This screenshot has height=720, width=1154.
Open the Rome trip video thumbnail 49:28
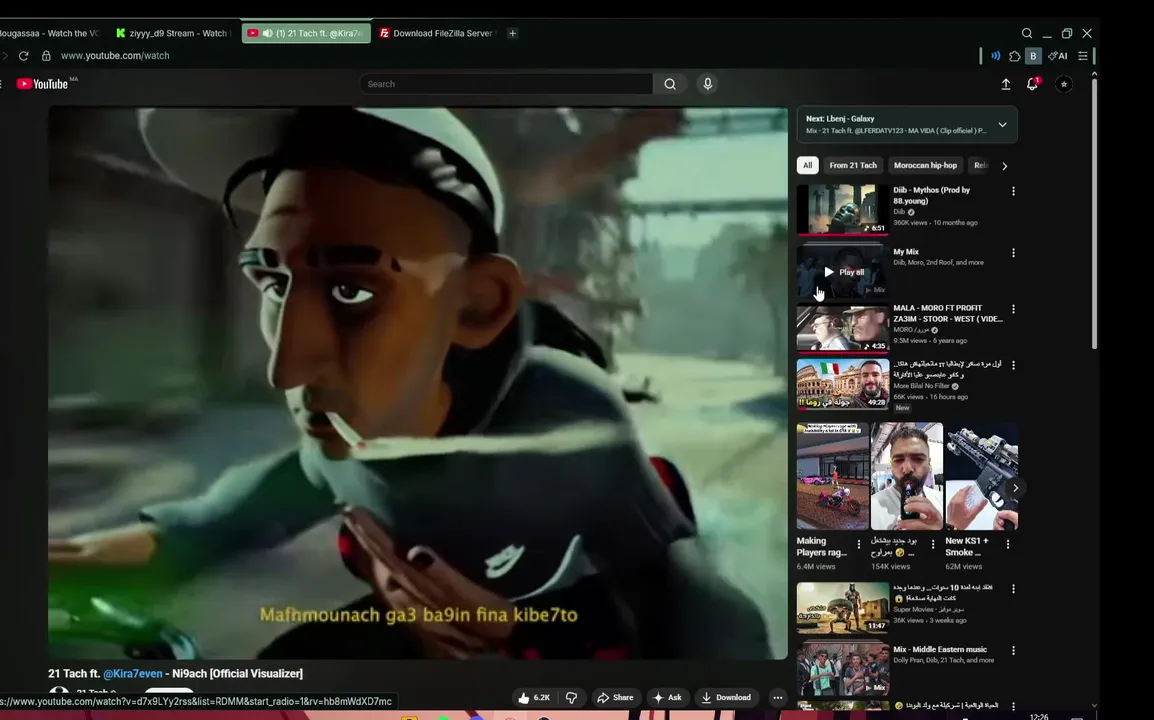[x=843, y=384]
